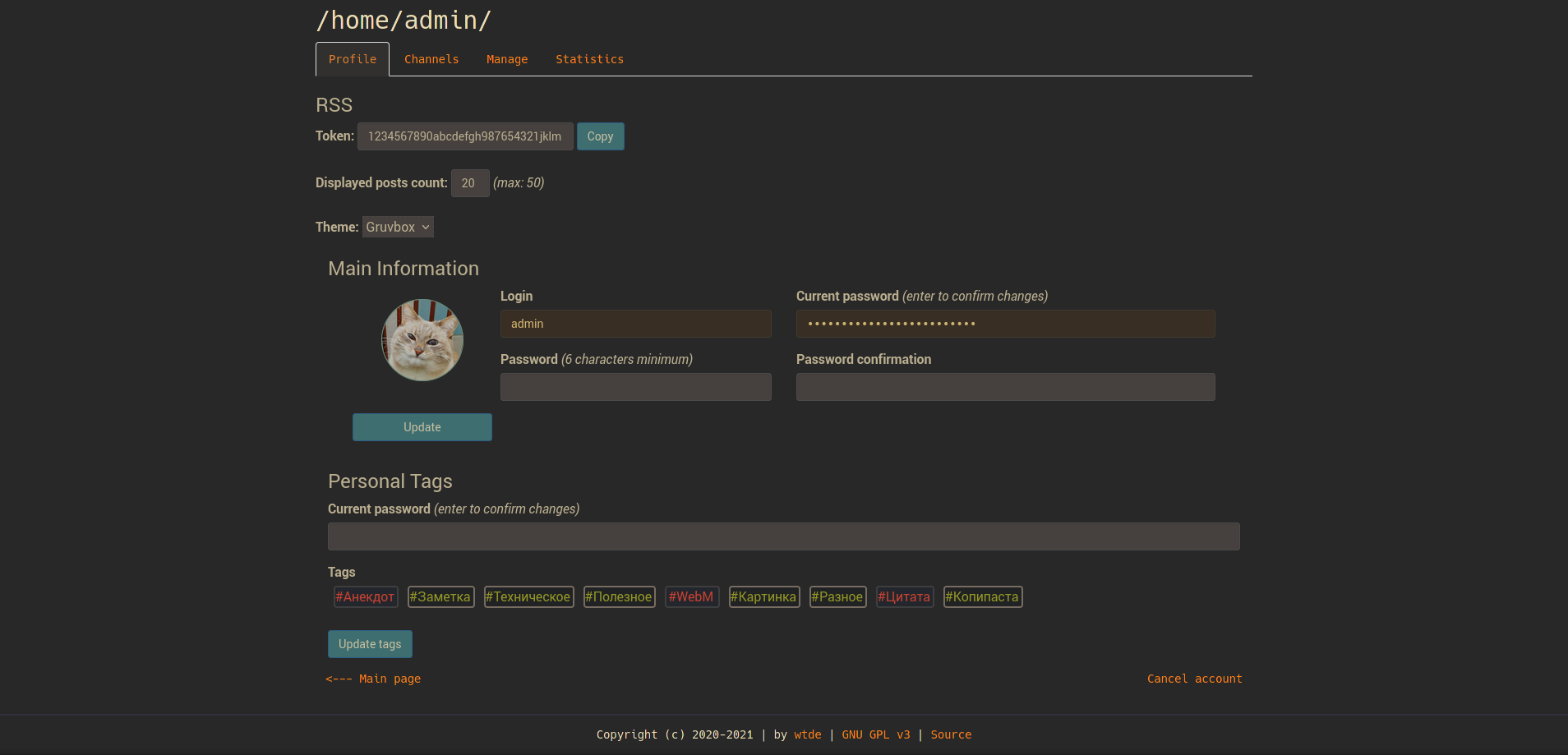The height and width of the screenshot is (755, 1568).
Task: Open the Profile tab
Action: coord(353,59)
